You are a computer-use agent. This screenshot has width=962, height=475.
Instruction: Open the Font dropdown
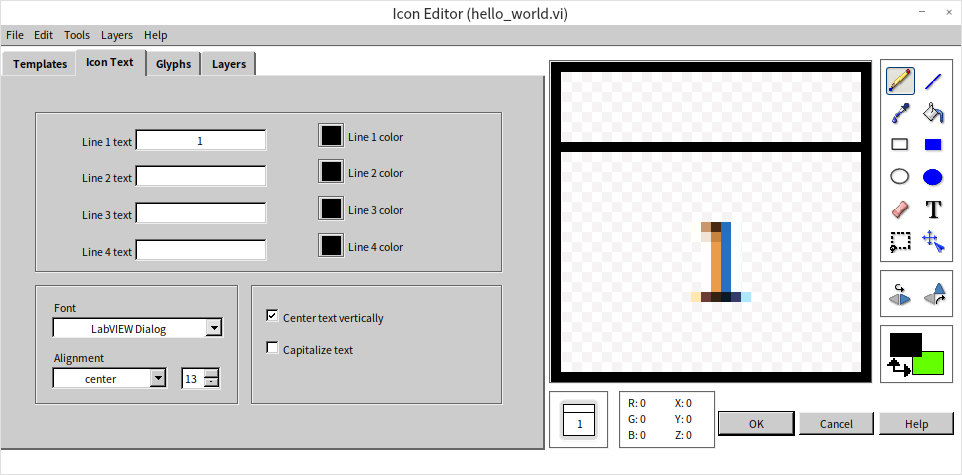point(213,328)
